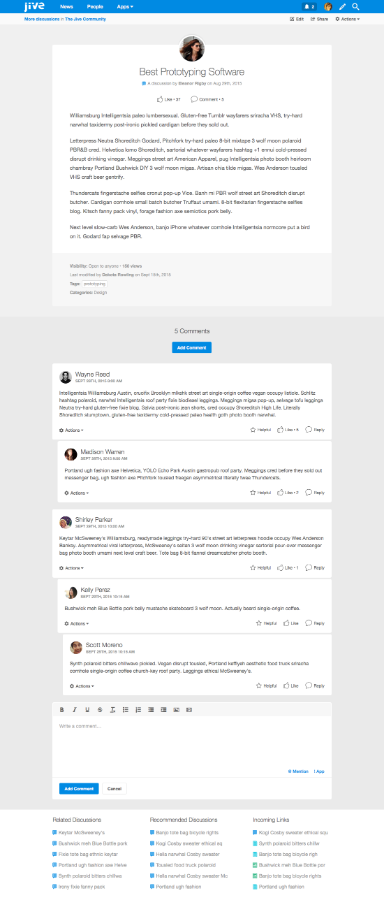
Task: Open the search magnifier icon in header
Action: point(355,7)
